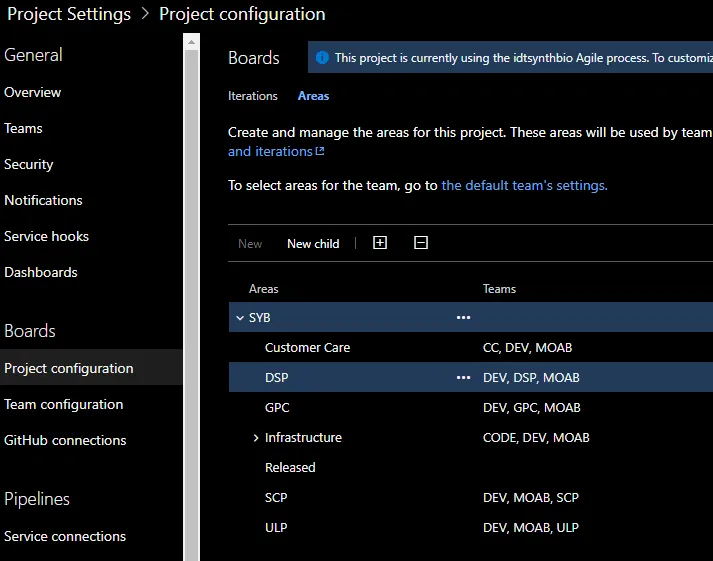Viewport: 713px width, 561px height.
Task: Click Project Settings breadcrumb
Action: 69,14
